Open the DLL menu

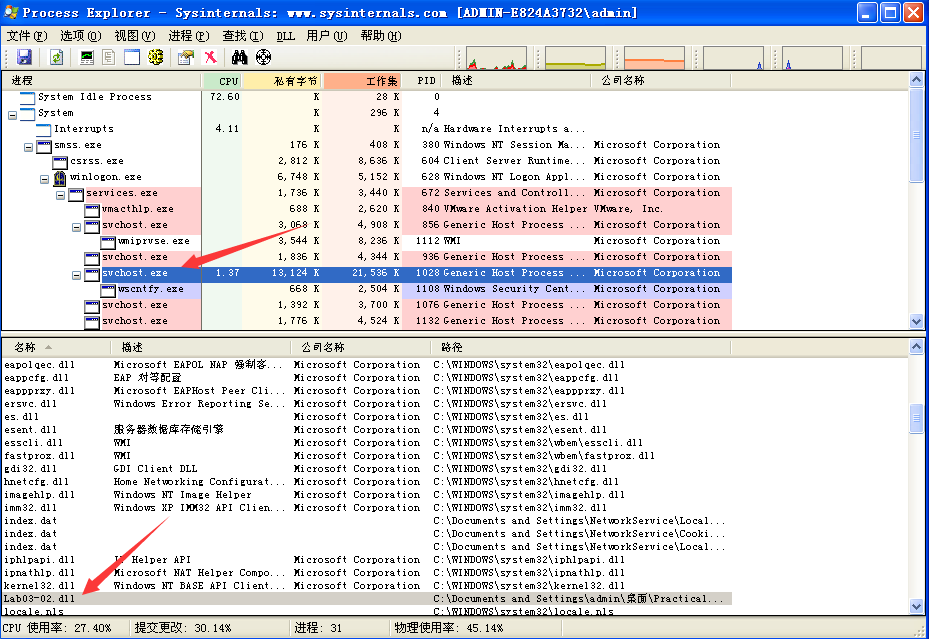(286, 36)
